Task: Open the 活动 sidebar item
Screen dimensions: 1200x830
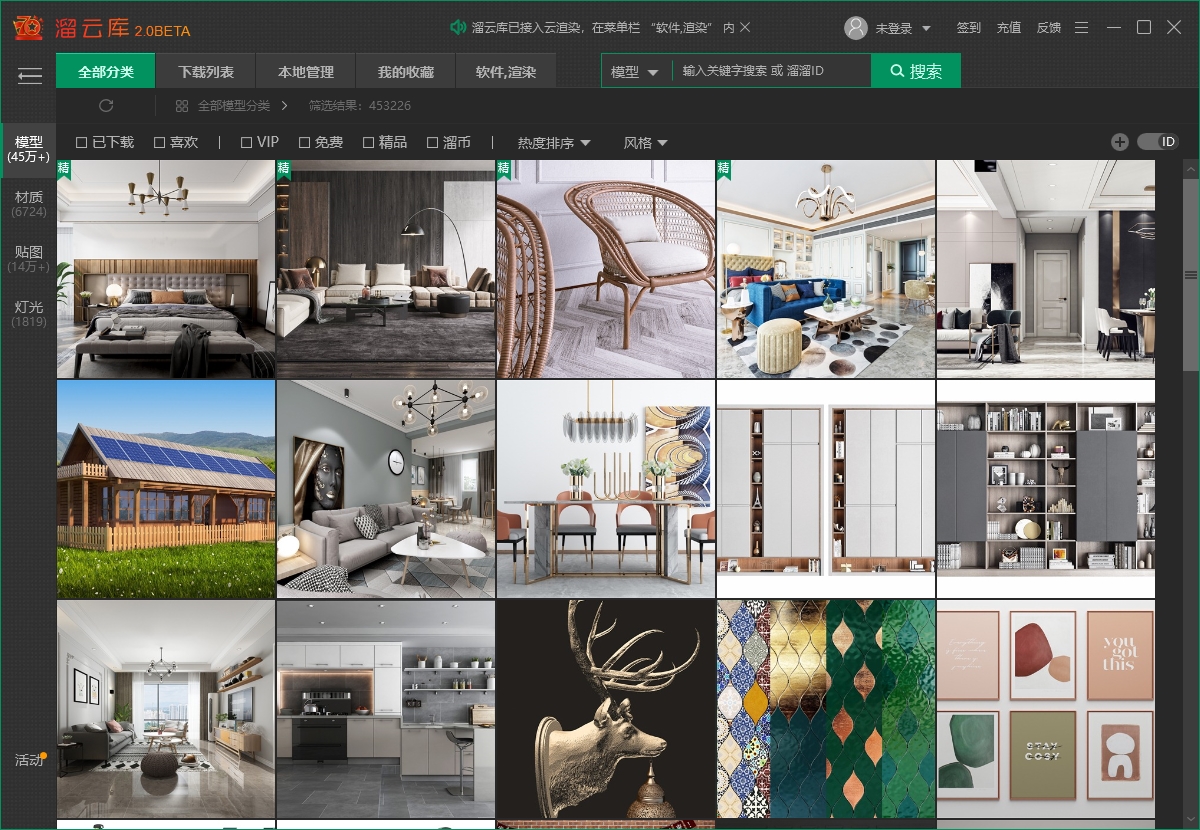Action: click(29, 760)
